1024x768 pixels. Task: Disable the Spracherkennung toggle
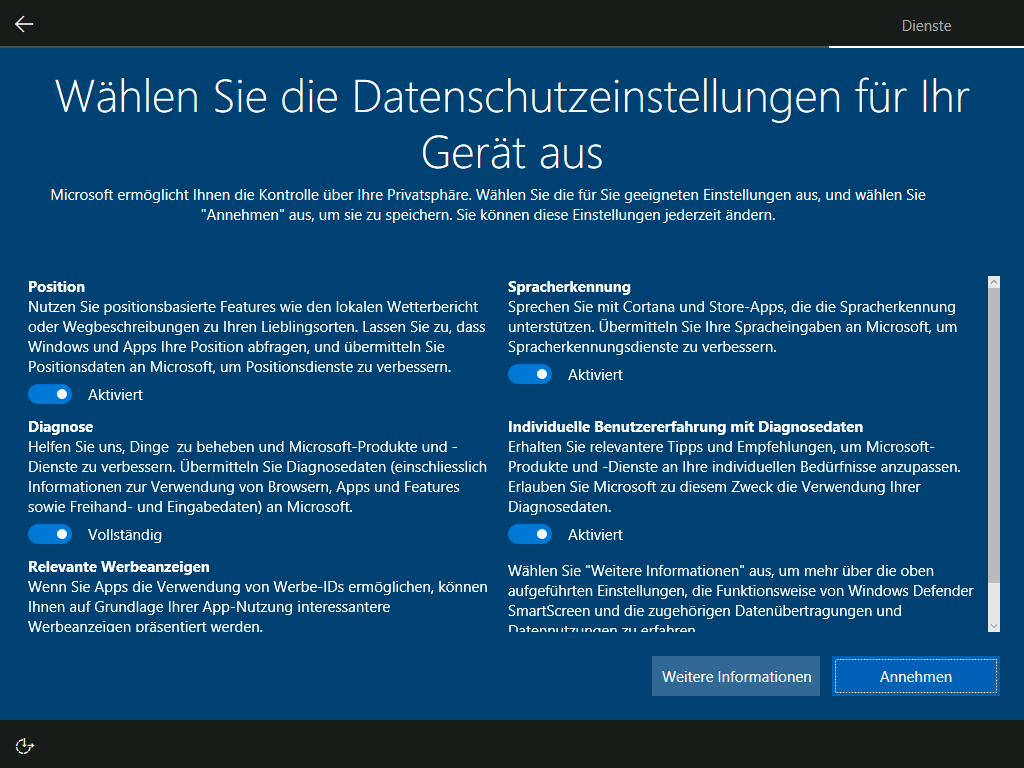coord(530,374)
